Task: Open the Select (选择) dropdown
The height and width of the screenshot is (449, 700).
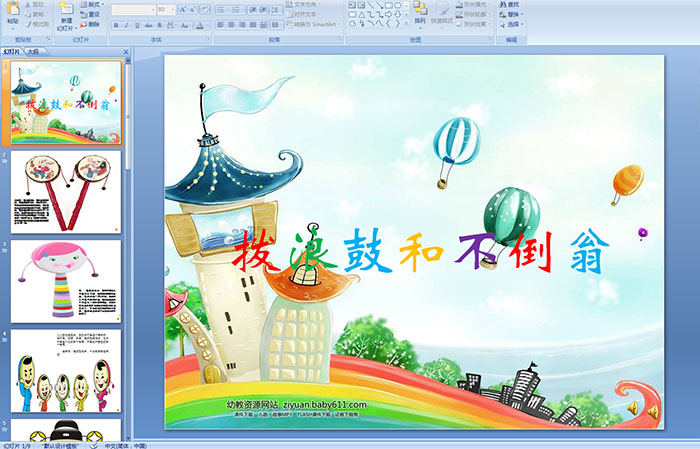Action: coord(511,25)
